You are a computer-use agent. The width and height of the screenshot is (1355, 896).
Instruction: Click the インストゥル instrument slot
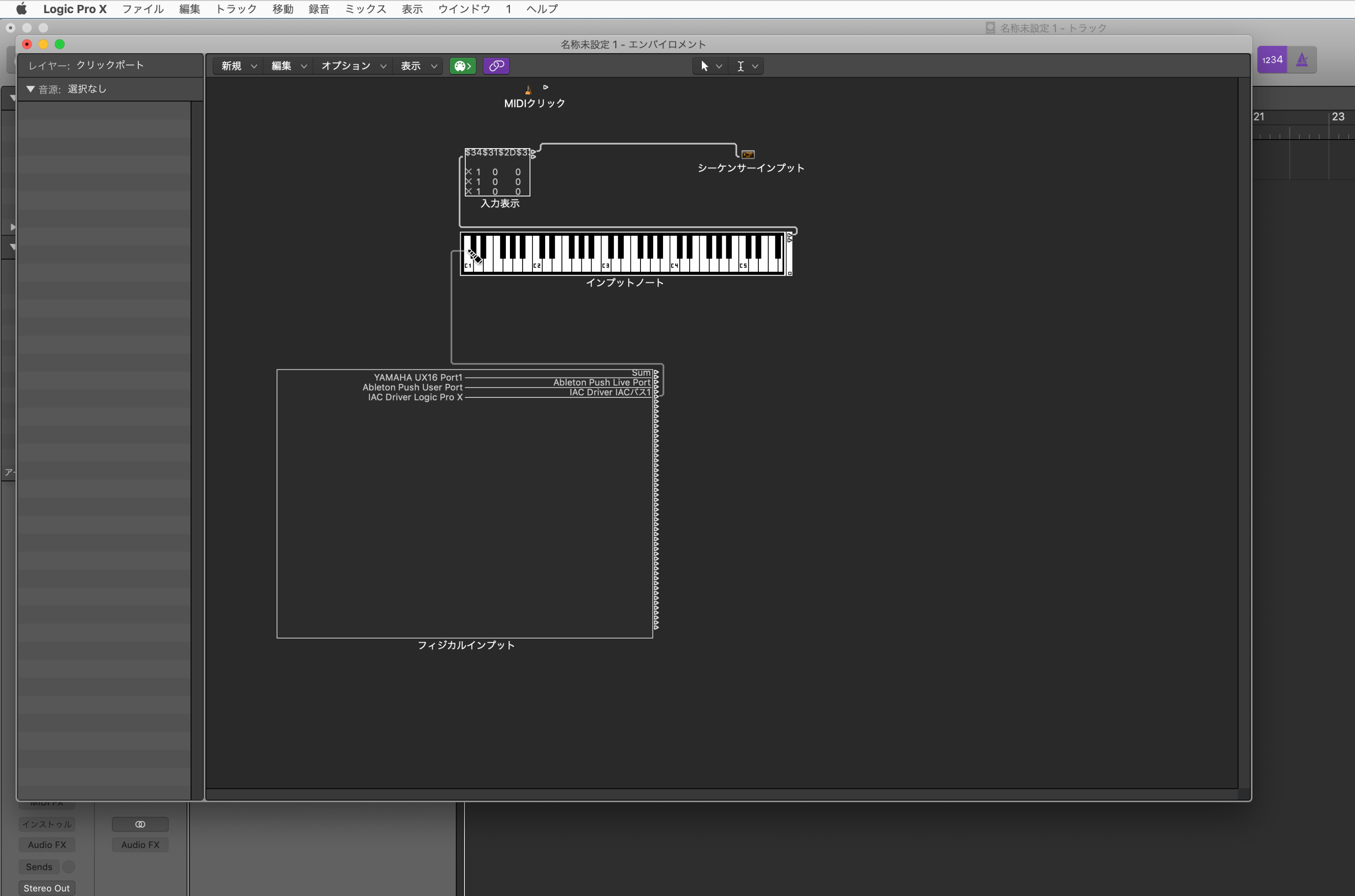pos(47,824)
